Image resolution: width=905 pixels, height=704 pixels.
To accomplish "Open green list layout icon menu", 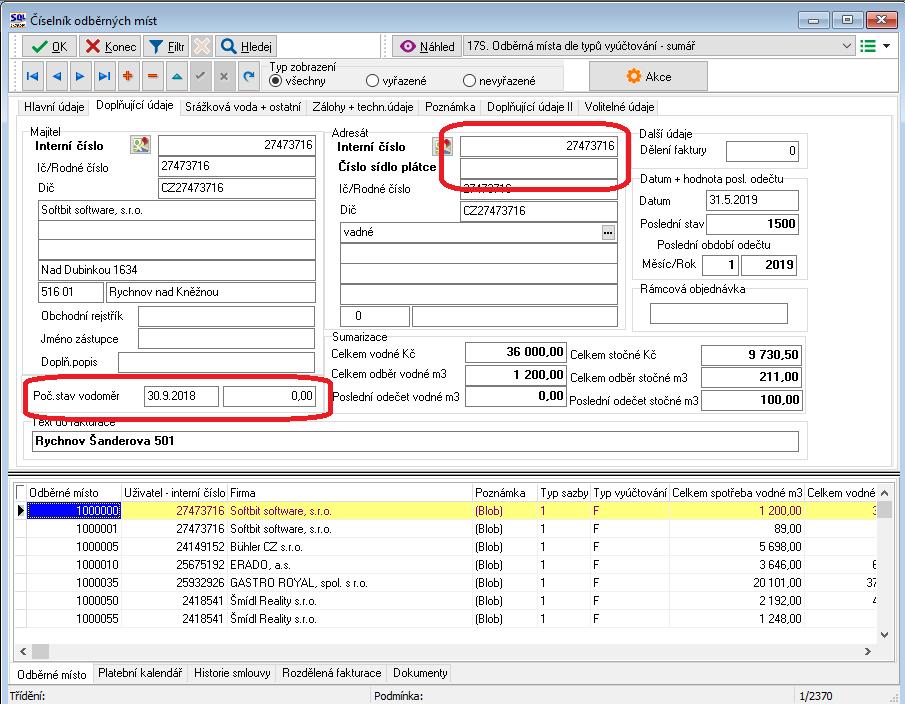I will tap(868, 46).
